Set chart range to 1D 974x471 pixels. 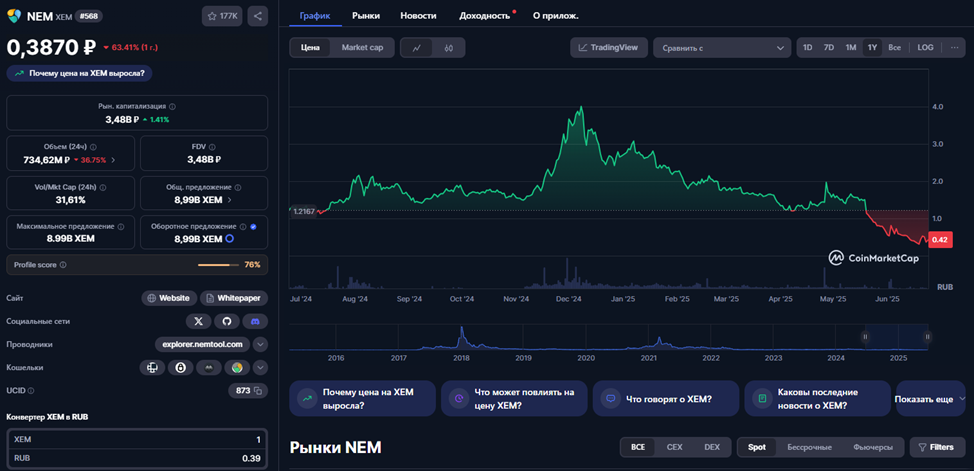tap(808, 48)
